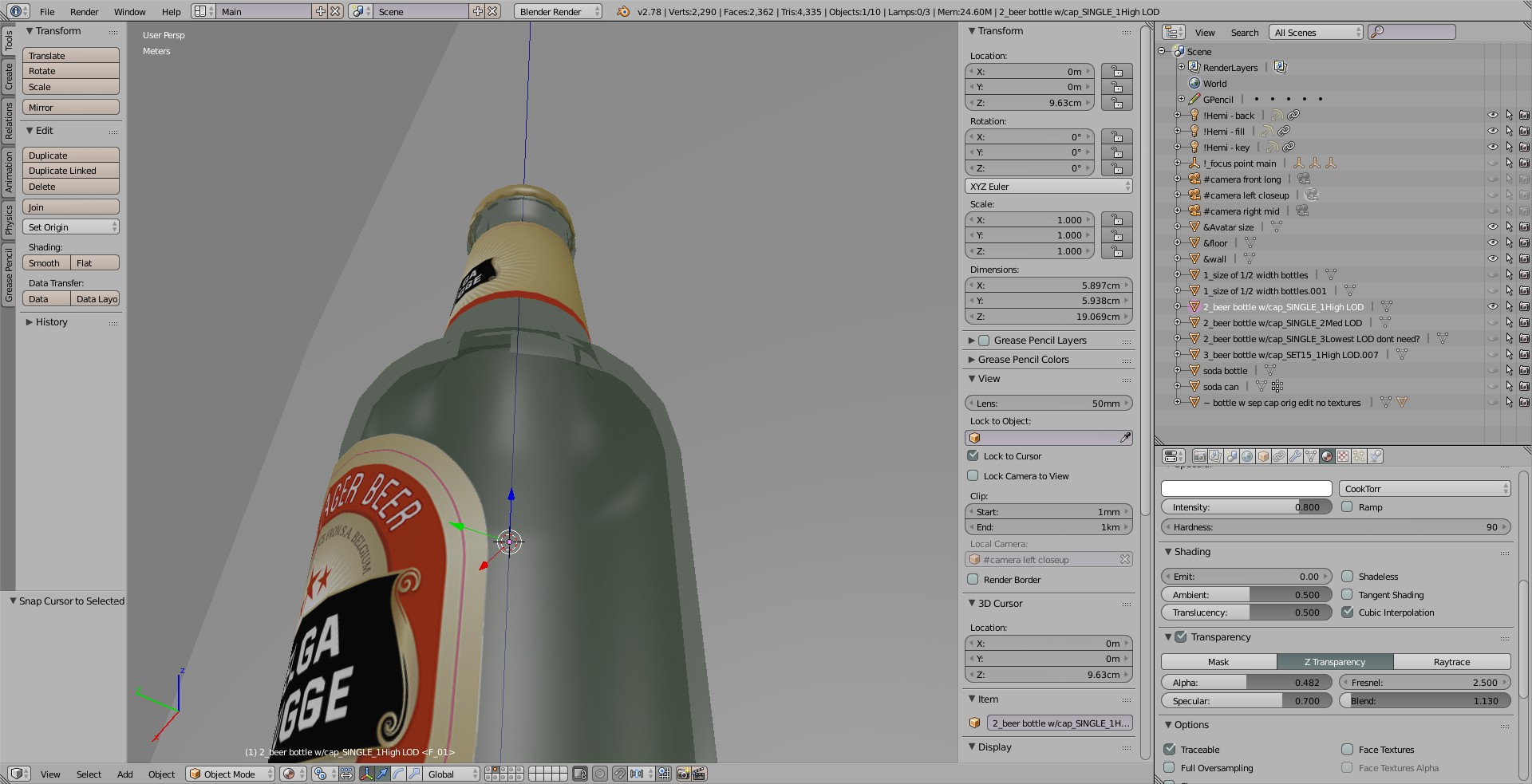
Task: Open the Blender Render engine dropdown
Action: tap(558, 11)
